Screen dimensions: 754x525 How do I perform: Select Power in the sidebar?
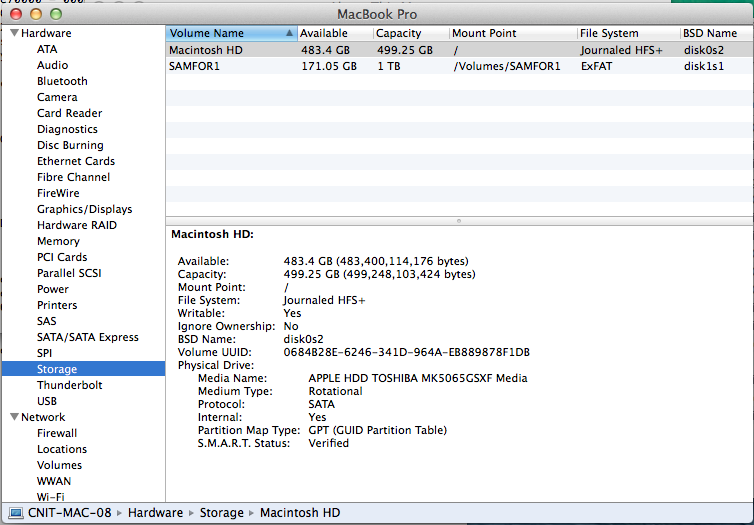pyautogui.click(x=52, y=289)
